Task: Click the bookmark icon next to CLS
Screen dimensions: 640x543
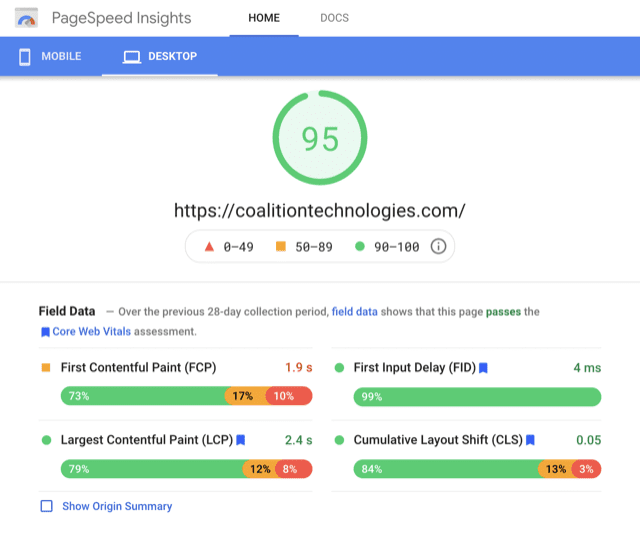Action: (x=530, y=440)
